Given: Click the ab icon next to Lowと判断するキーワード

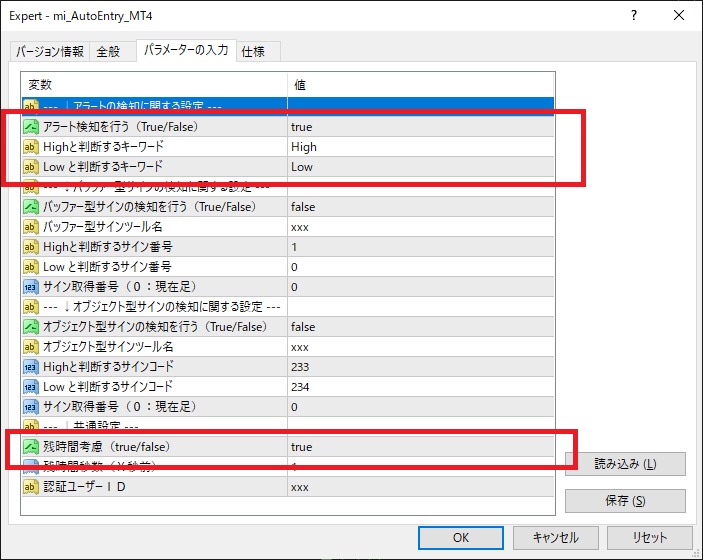Looking at the screenshot, I should coord(31,167).
